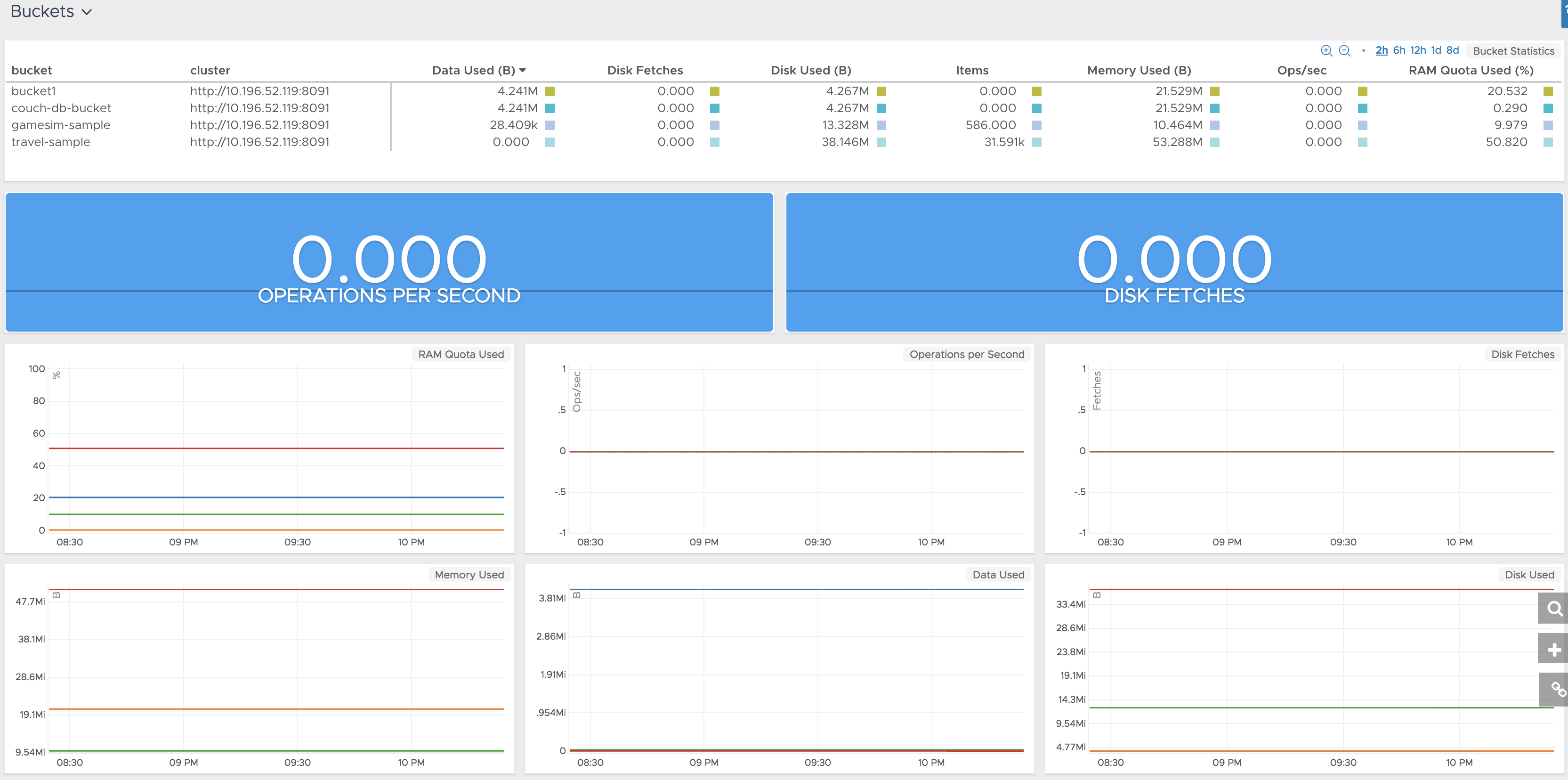Sort table by Disk Fetches column header
1568x780 pixels.
pos(645,71)
